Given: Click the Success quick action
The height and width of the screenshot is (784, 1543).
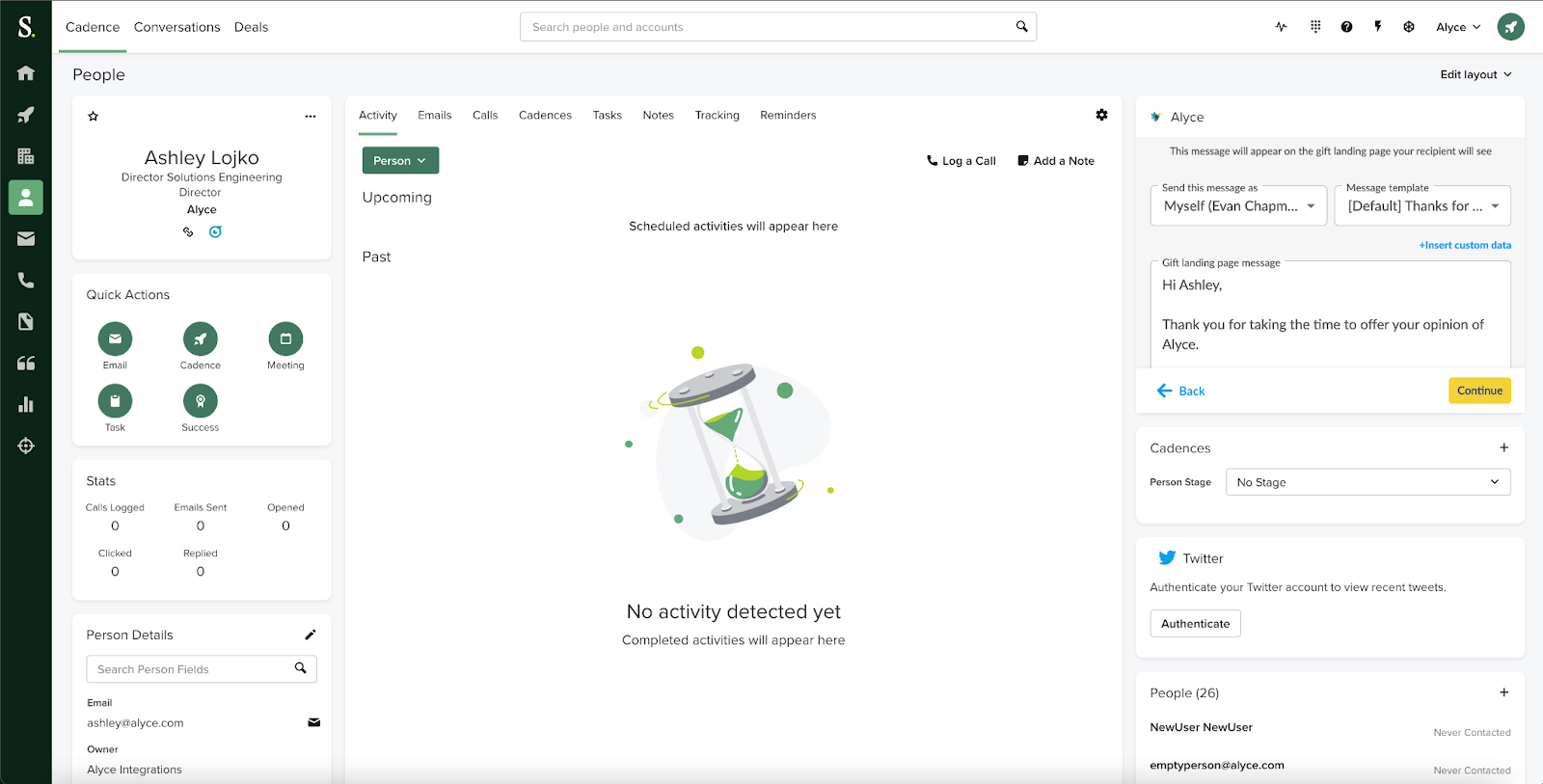Looking at the screenshot, I should (201, 400).
